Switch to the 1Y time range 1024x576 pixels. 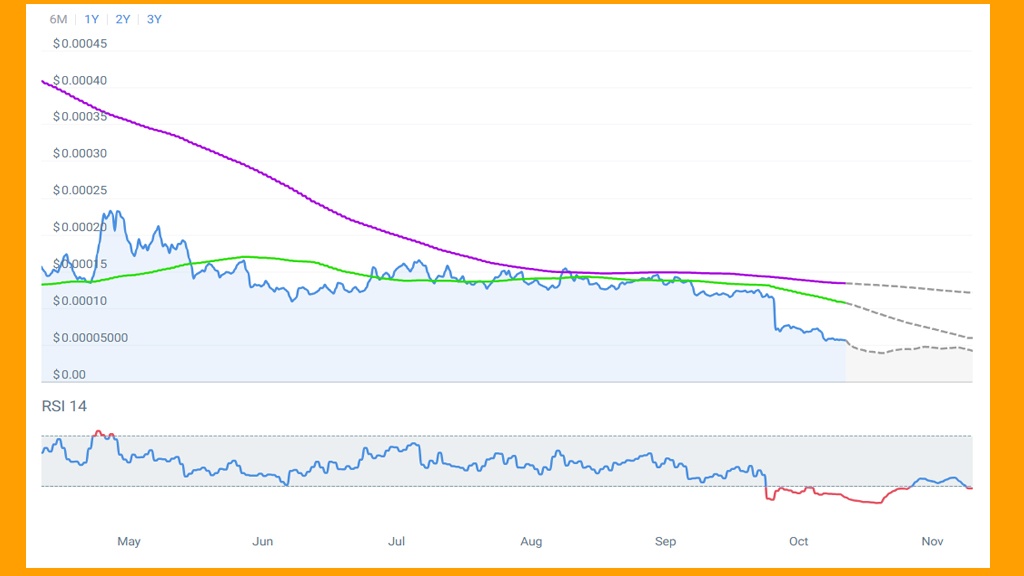coord(92,19)
